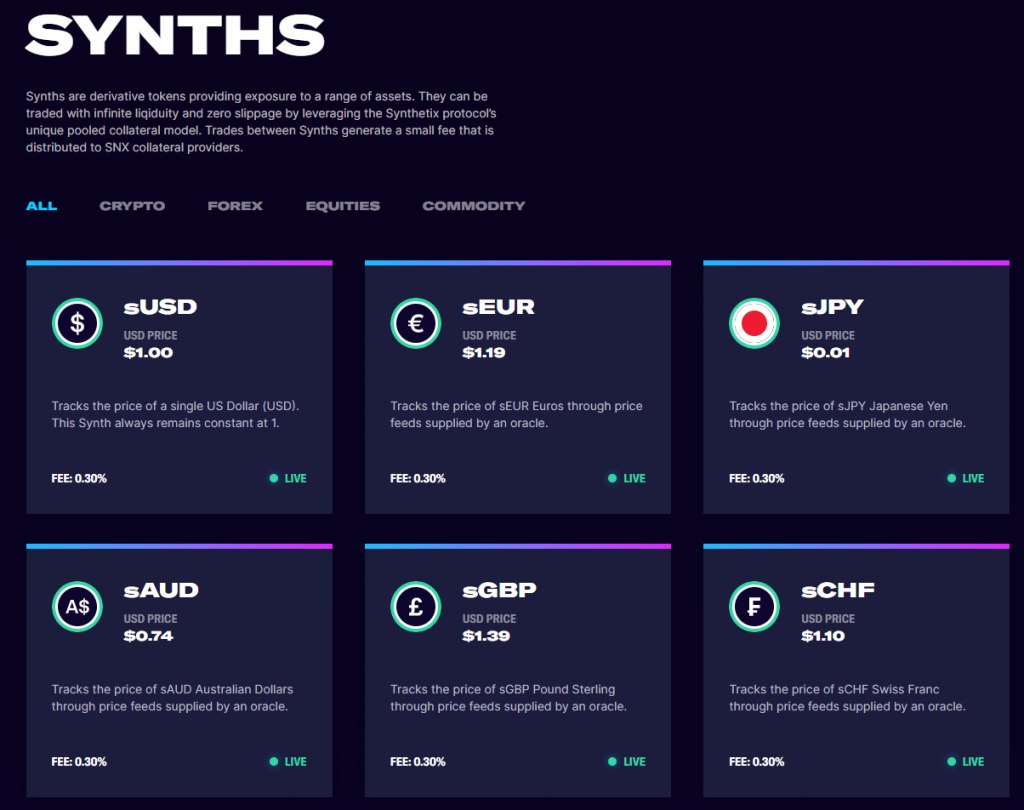Click the USD PRICE label on sCHF card
Image resolution: width=1024 pixels, height=810 pixels.
point(828,619)
